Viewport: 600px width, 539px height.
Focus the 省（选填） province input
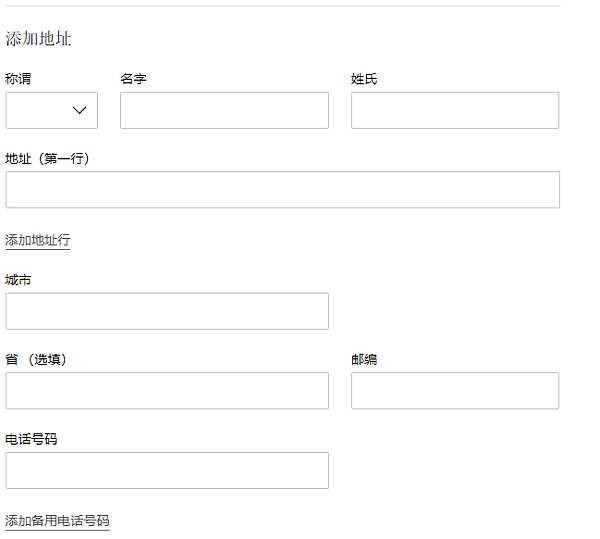click(x=167, y=391)
